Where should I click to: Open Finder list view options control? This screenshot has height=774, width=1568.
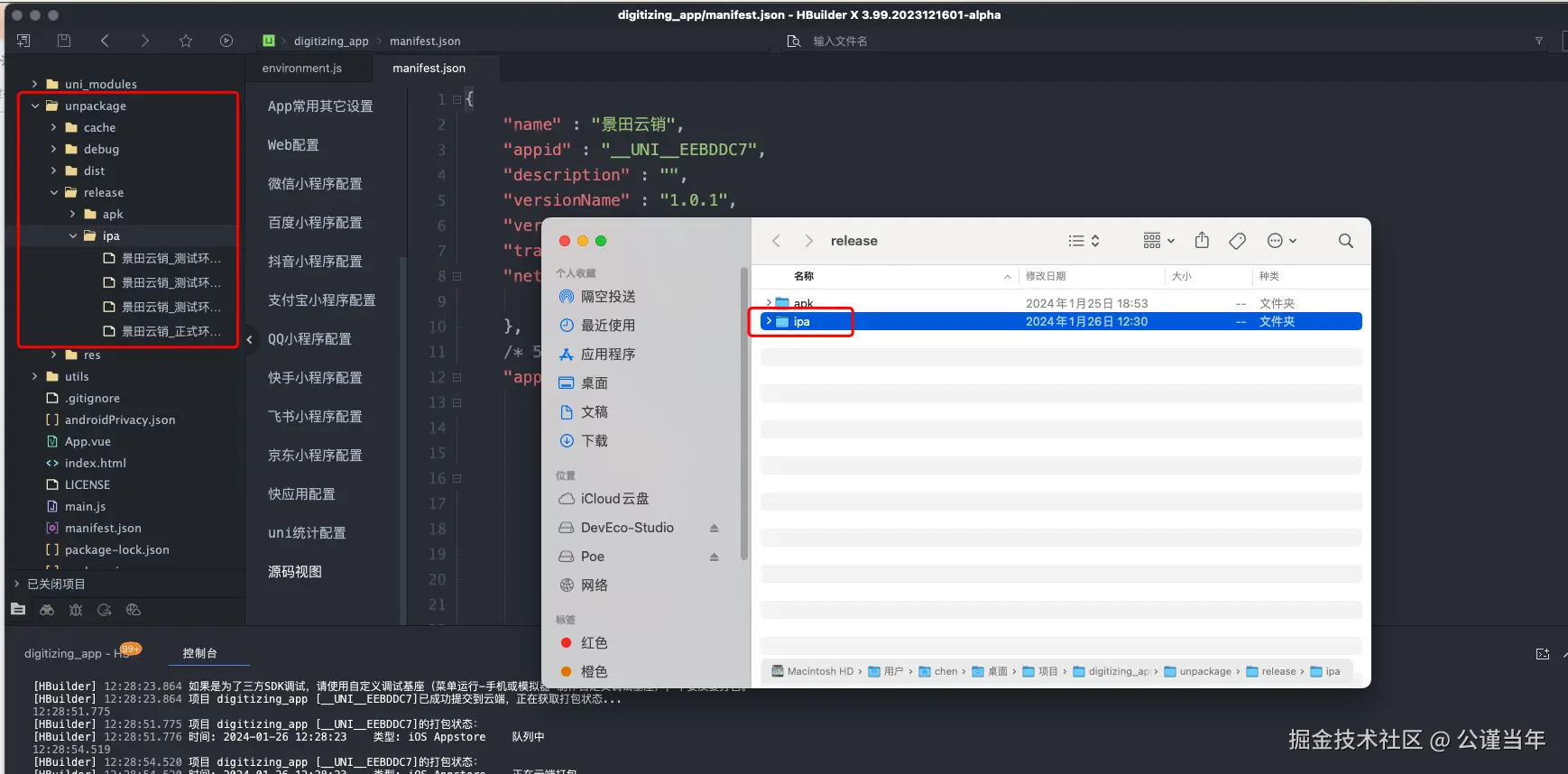[1084, 241]
